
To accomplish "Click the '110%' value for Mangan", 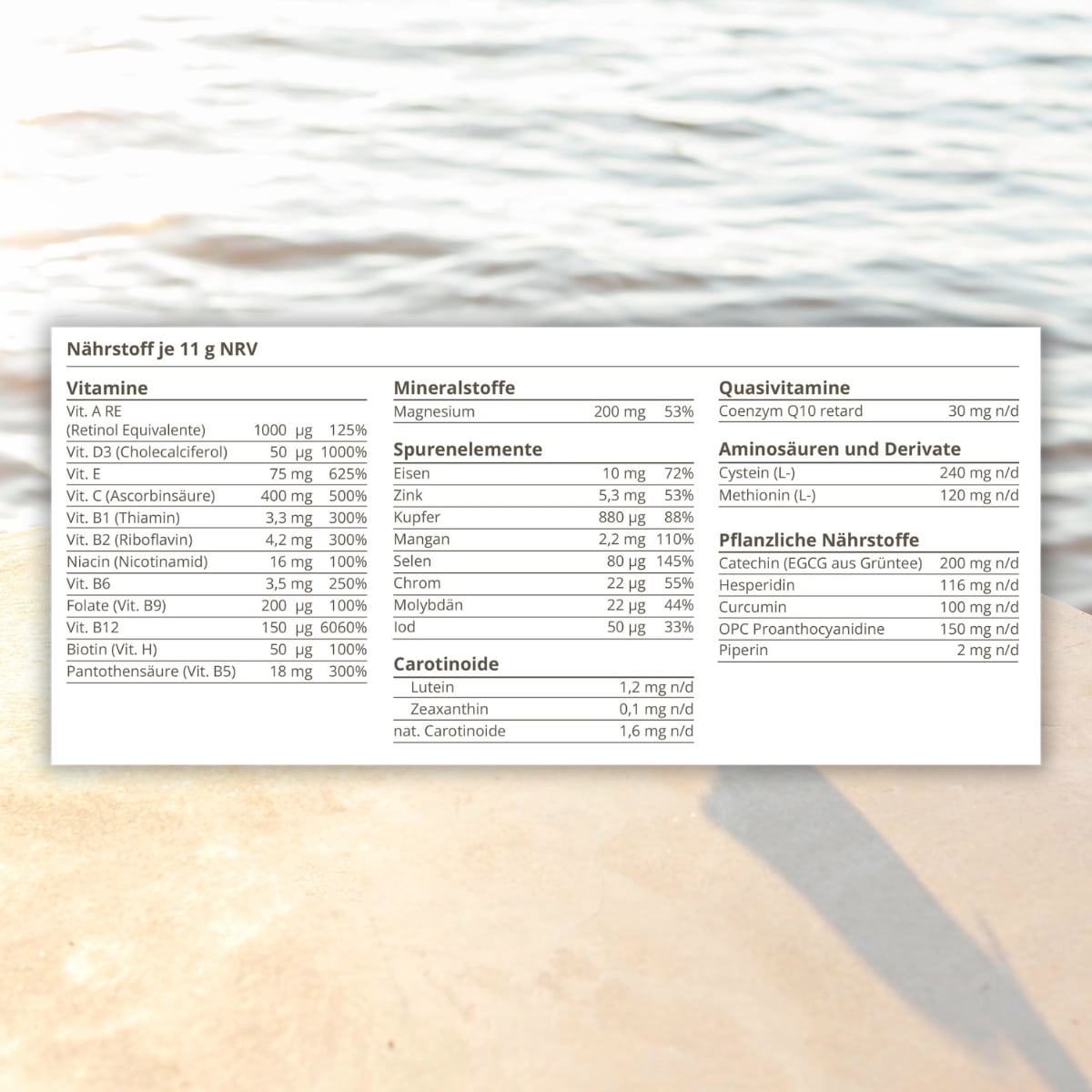I will point(675,540).
